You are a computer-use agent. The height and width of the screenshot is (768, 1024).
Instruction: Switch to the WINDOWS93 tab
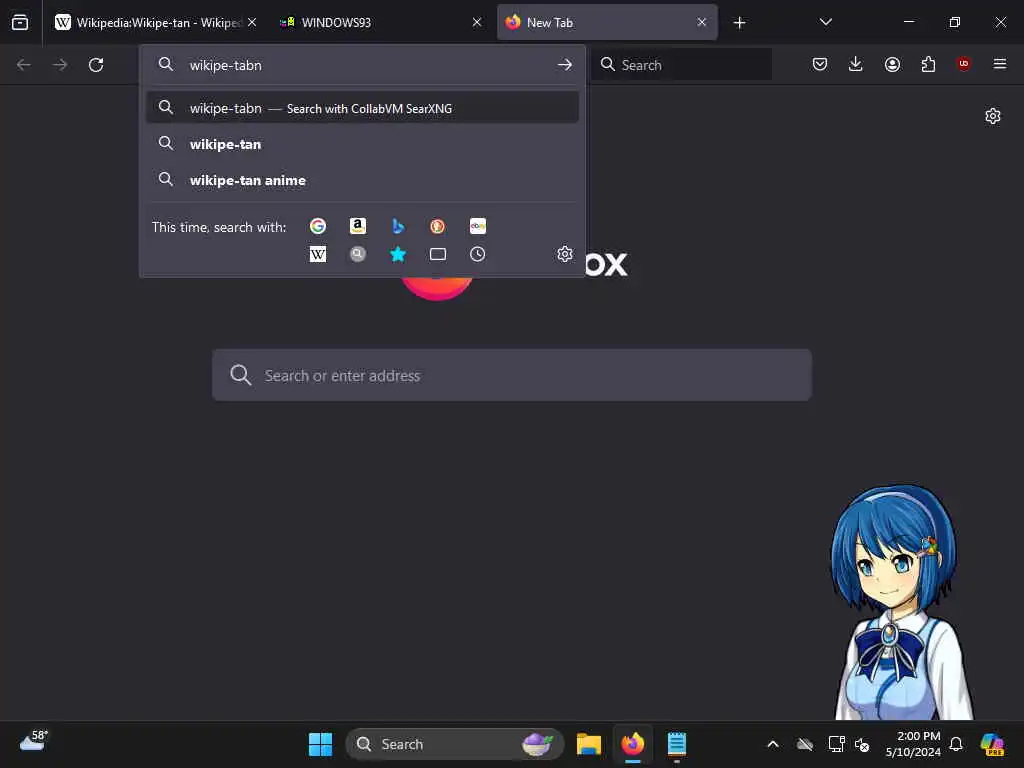(x=380, y=22)
